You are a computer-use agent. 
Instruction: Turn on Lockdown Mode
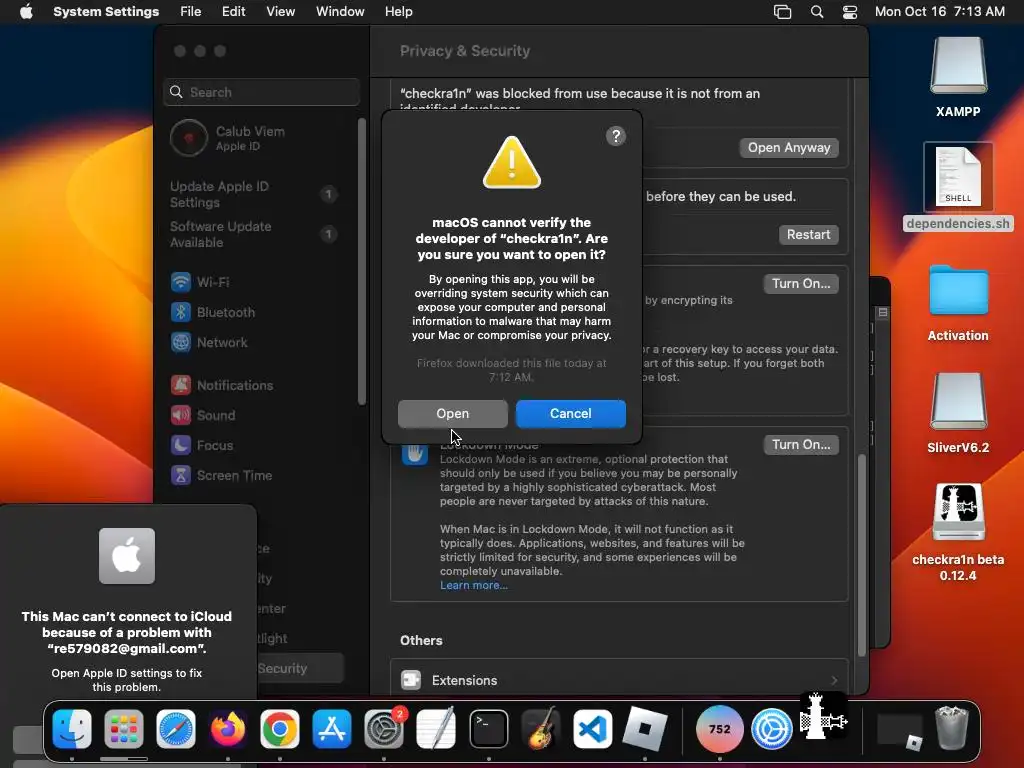801,445
